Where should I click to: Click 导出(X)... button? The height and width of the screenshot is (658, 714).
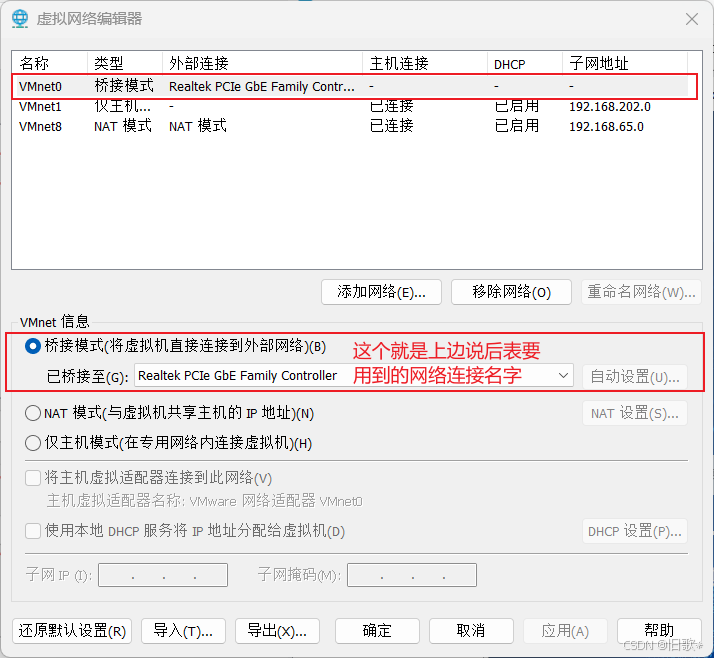click(277, 631)
